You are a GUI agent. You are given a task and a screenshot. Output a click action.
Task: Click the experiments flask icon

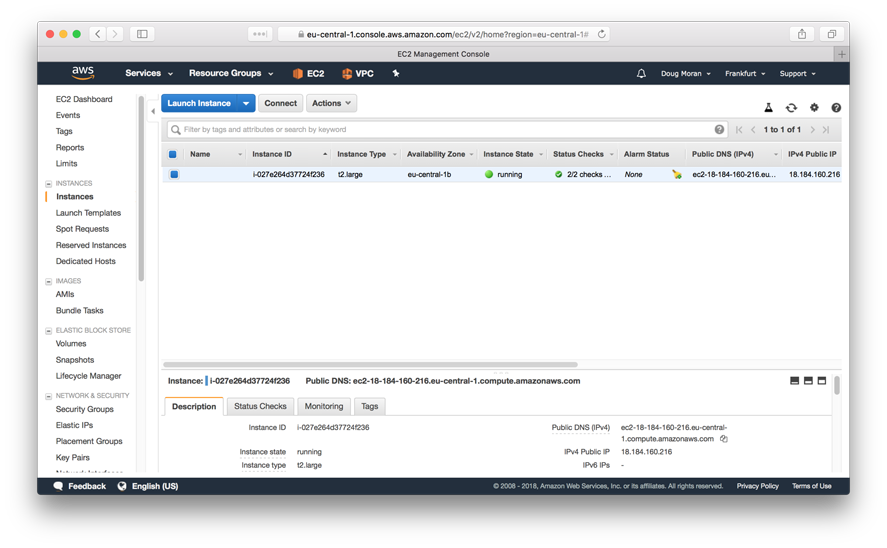(x=768, y=107)
